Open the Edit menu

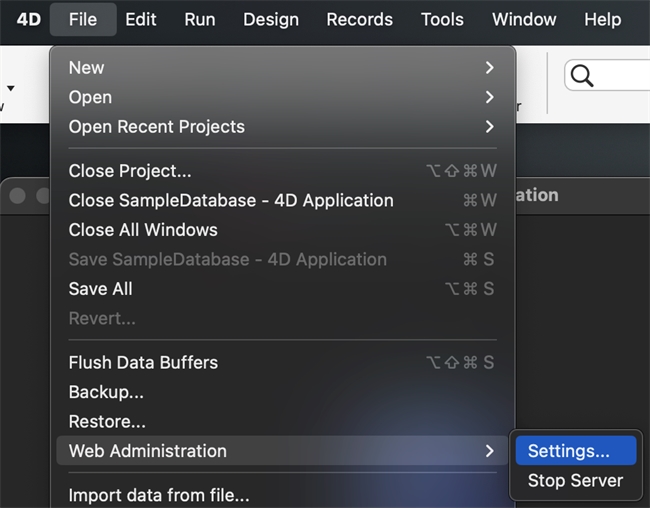(140, 19)
